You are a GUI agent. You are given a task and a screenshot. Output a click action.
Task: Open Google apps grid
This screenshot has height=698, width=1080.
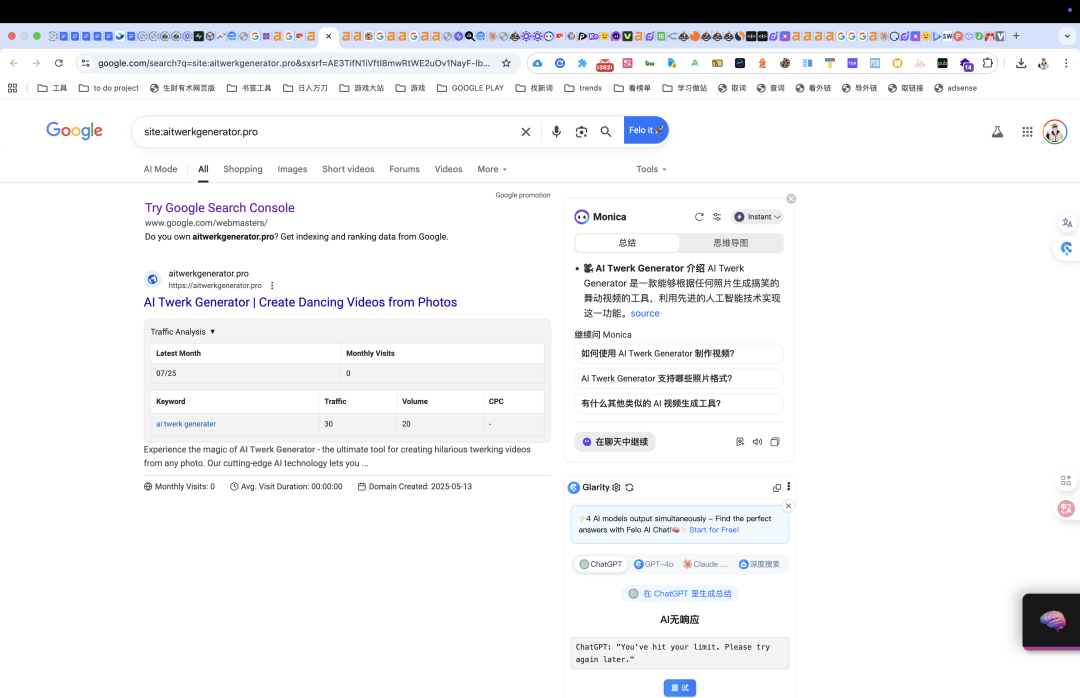1027,132
